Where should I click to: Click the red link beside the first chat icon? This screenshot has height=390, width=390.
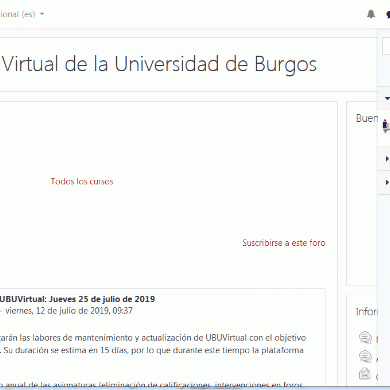[377, 340]
